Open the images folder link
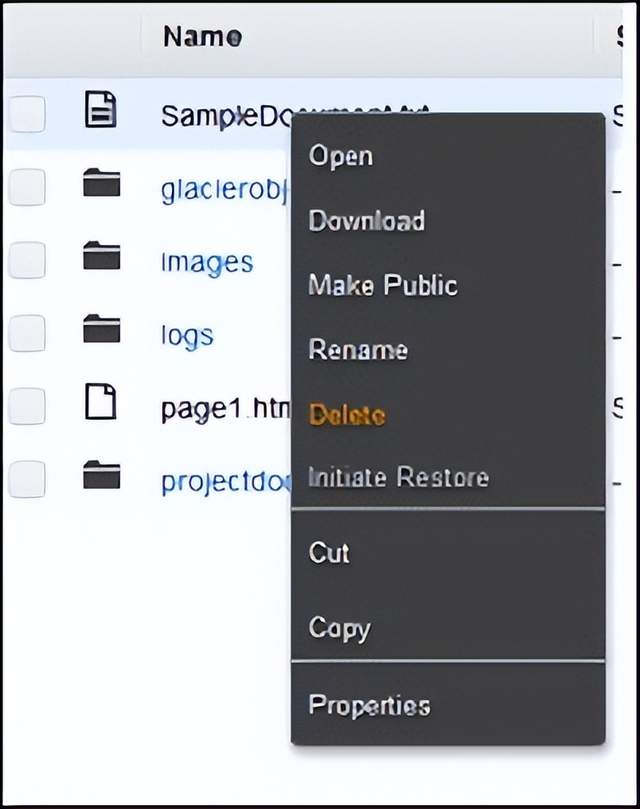This screenshot has width=640, height=809. pyautogui.click(x=207, y=262)
